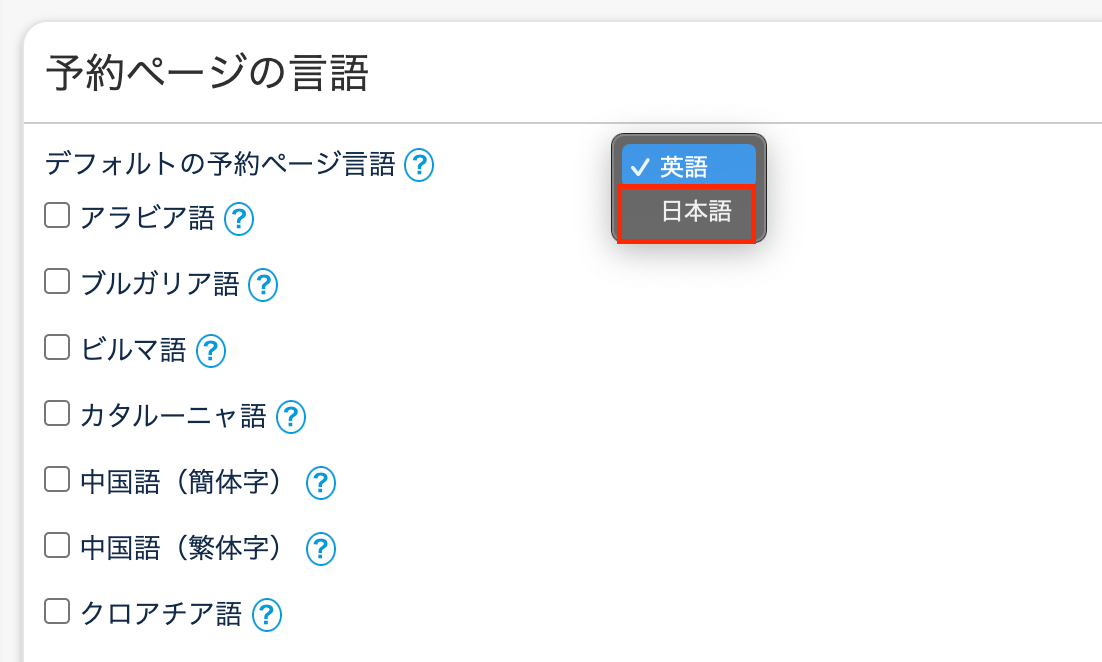Click the アラビア語 label text
Image resolution: width=1102 pixels, height=662 pixels.
(147, 217)
